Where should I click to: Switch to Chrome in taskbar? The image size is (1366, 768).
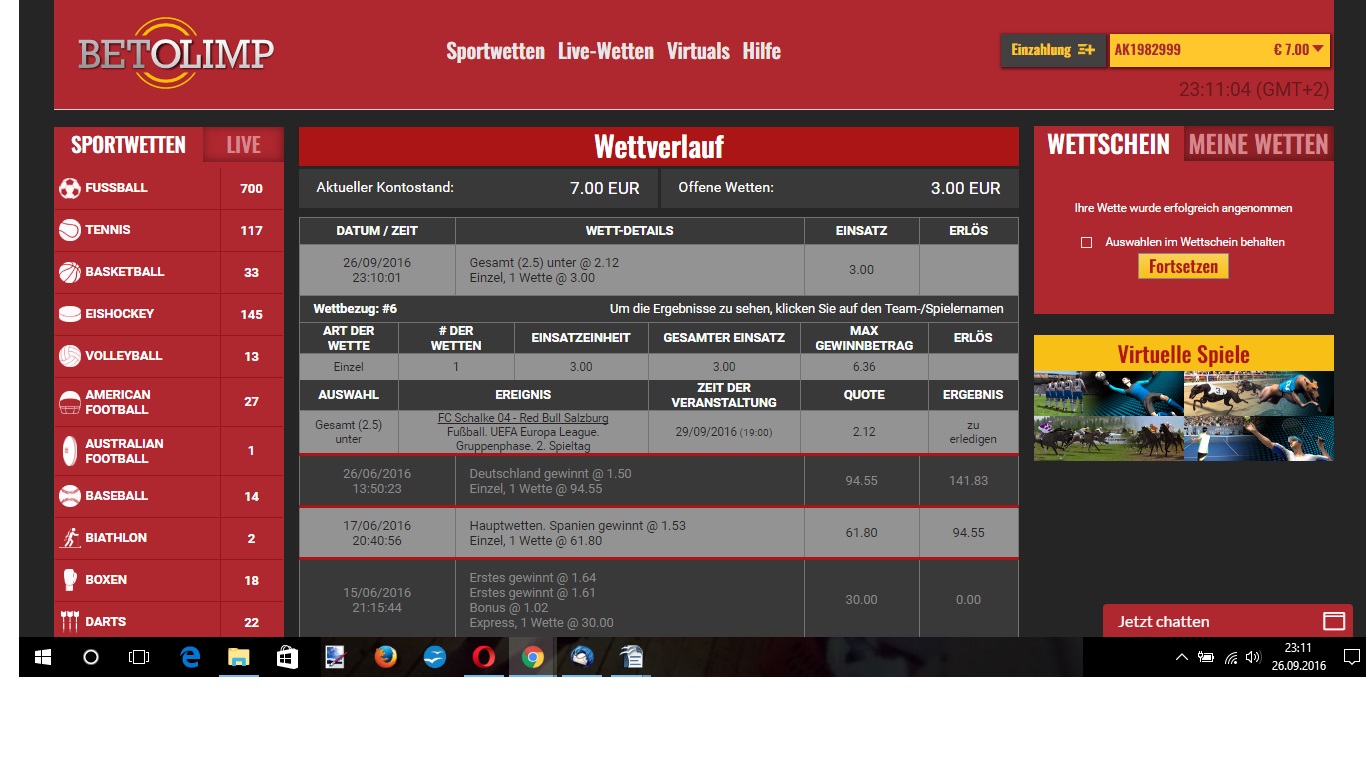tap(533, 657)
